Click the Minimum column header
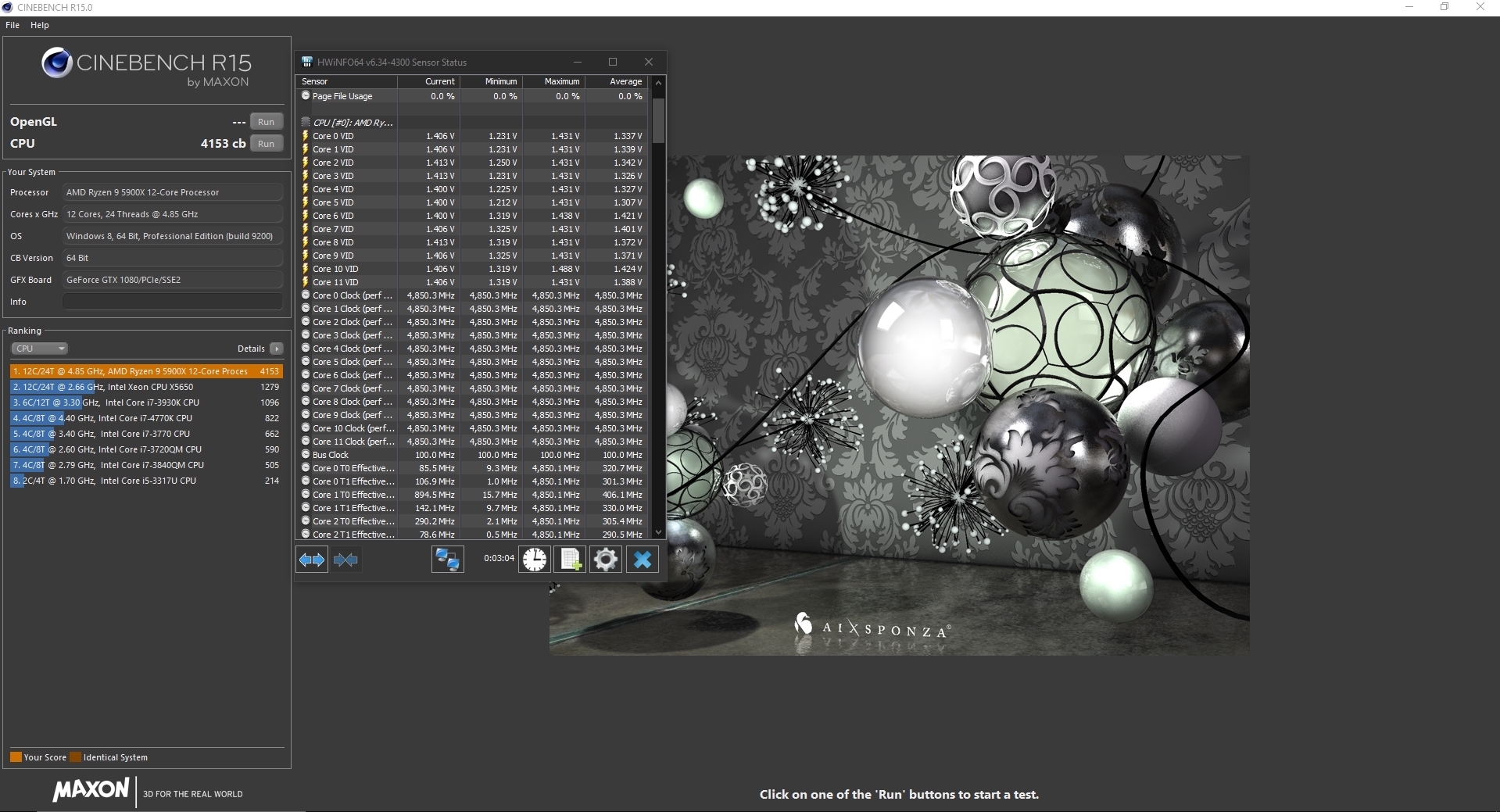Image resolution: width=1500 pixels, height=812 pixels. [491, 81]
